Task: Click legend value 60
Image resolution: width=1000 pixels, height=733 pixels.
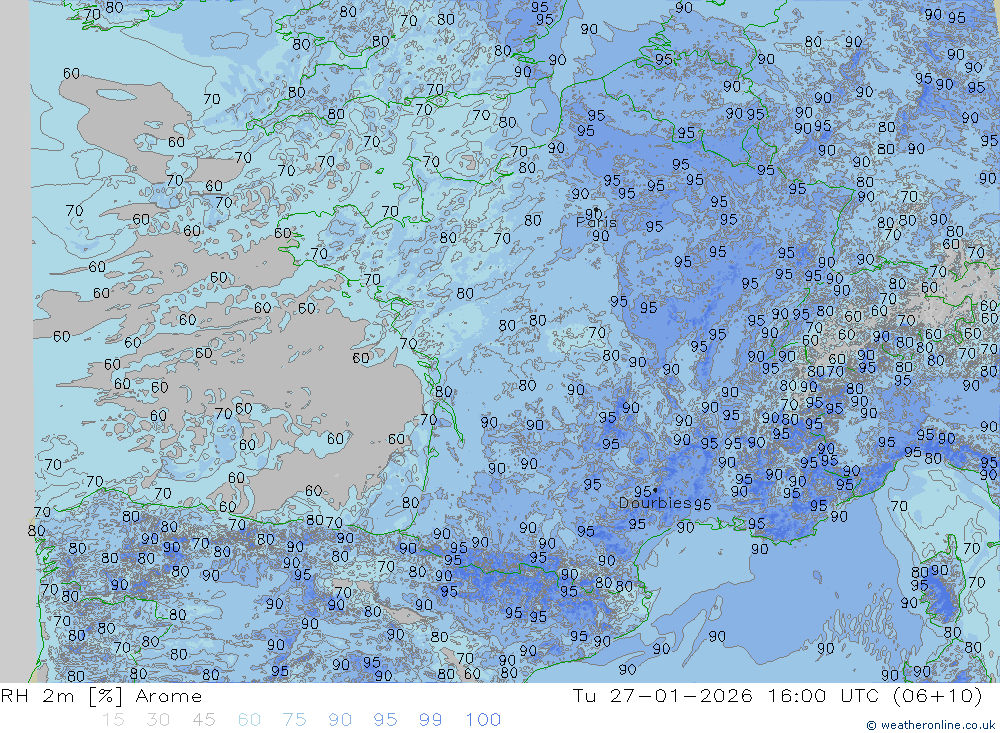Action: click(x=249, y=720)
